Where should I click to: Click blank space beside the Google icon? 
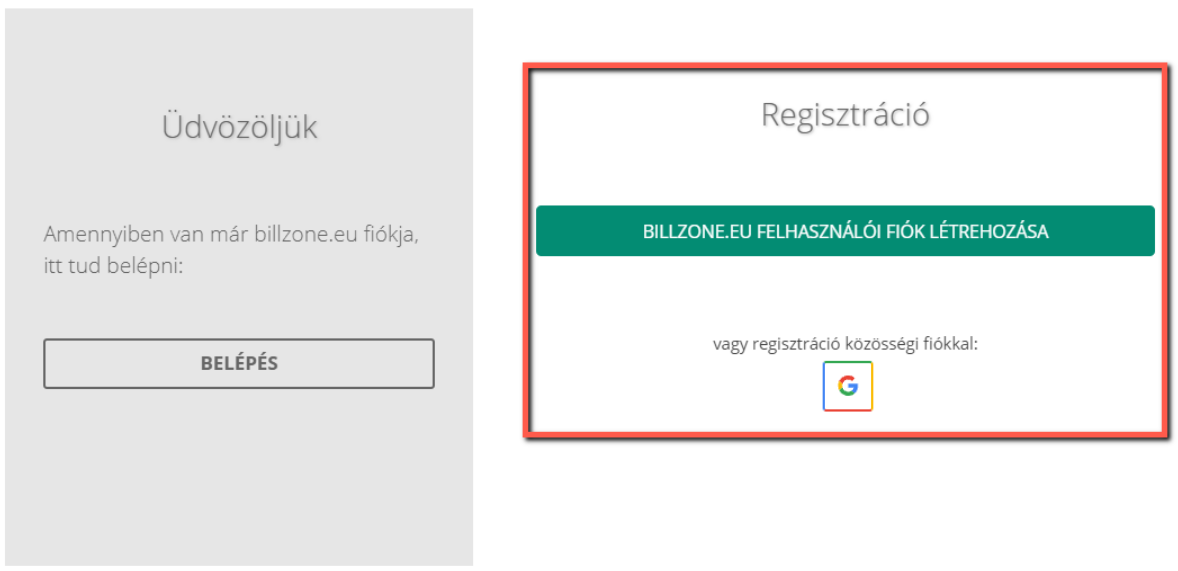coord(1014,386)
